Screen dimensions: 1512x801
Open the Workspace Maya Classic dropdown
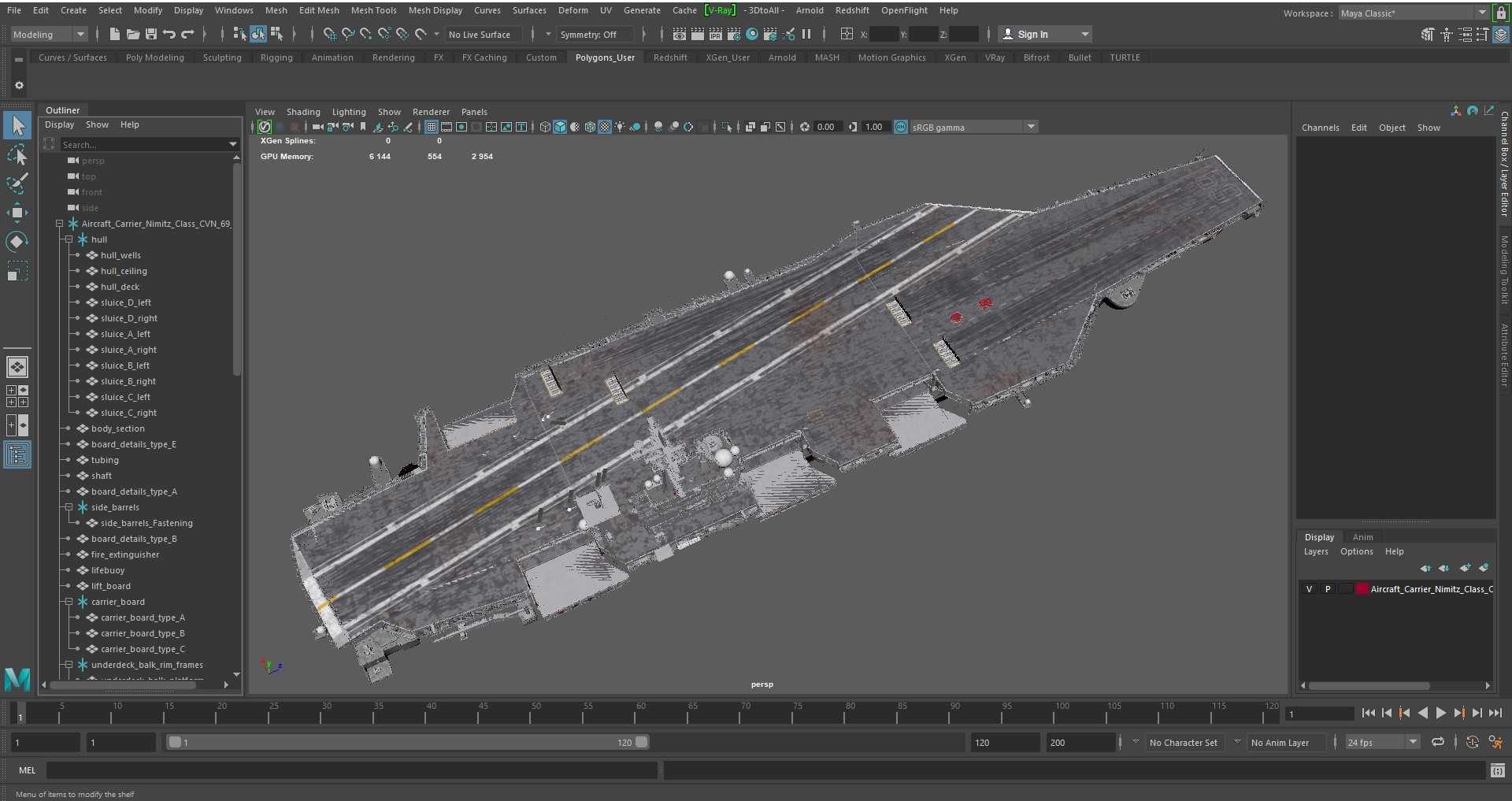(1413, 13)
